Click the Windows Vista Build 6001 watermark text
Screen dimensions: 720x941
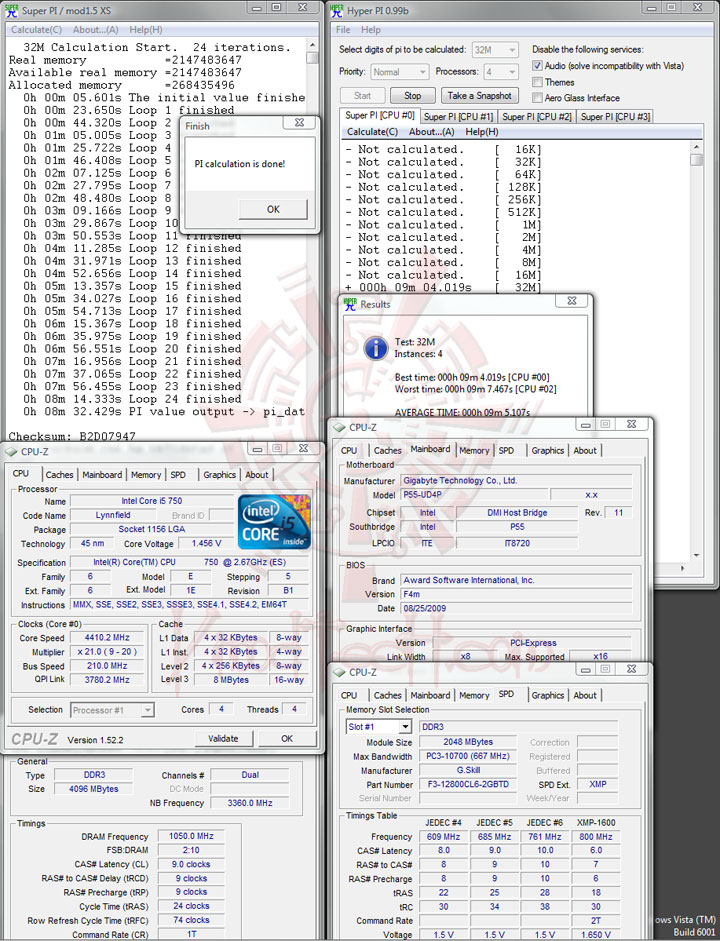[686, 925]
